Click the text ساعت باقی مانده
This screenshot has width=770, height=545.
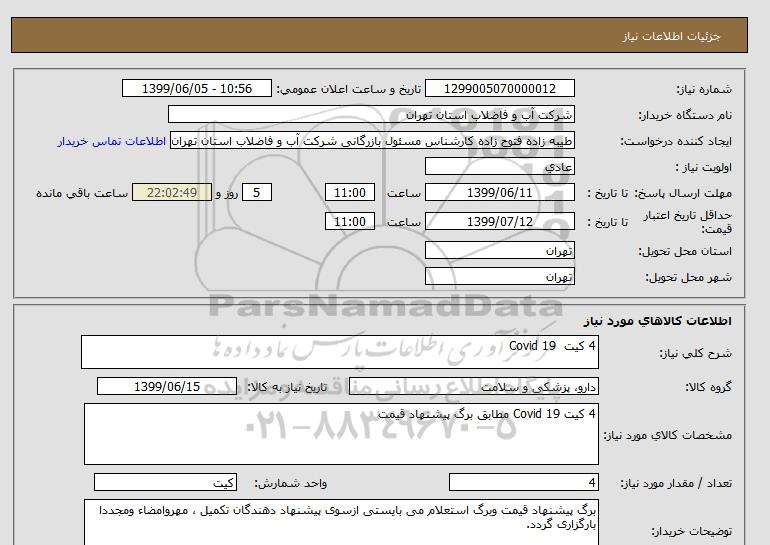point(82,193)
